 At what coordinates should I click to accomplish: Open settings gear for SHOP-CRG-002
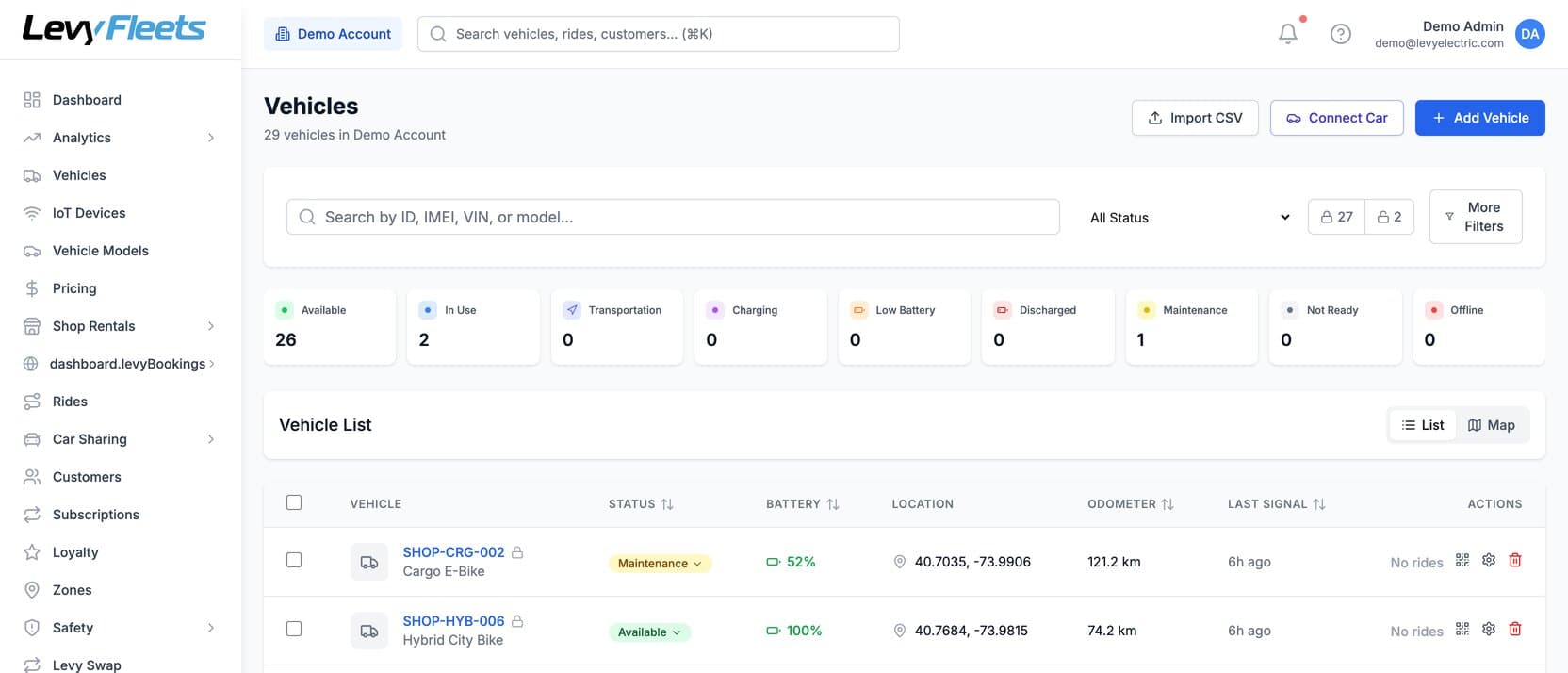coord(1489,560)
